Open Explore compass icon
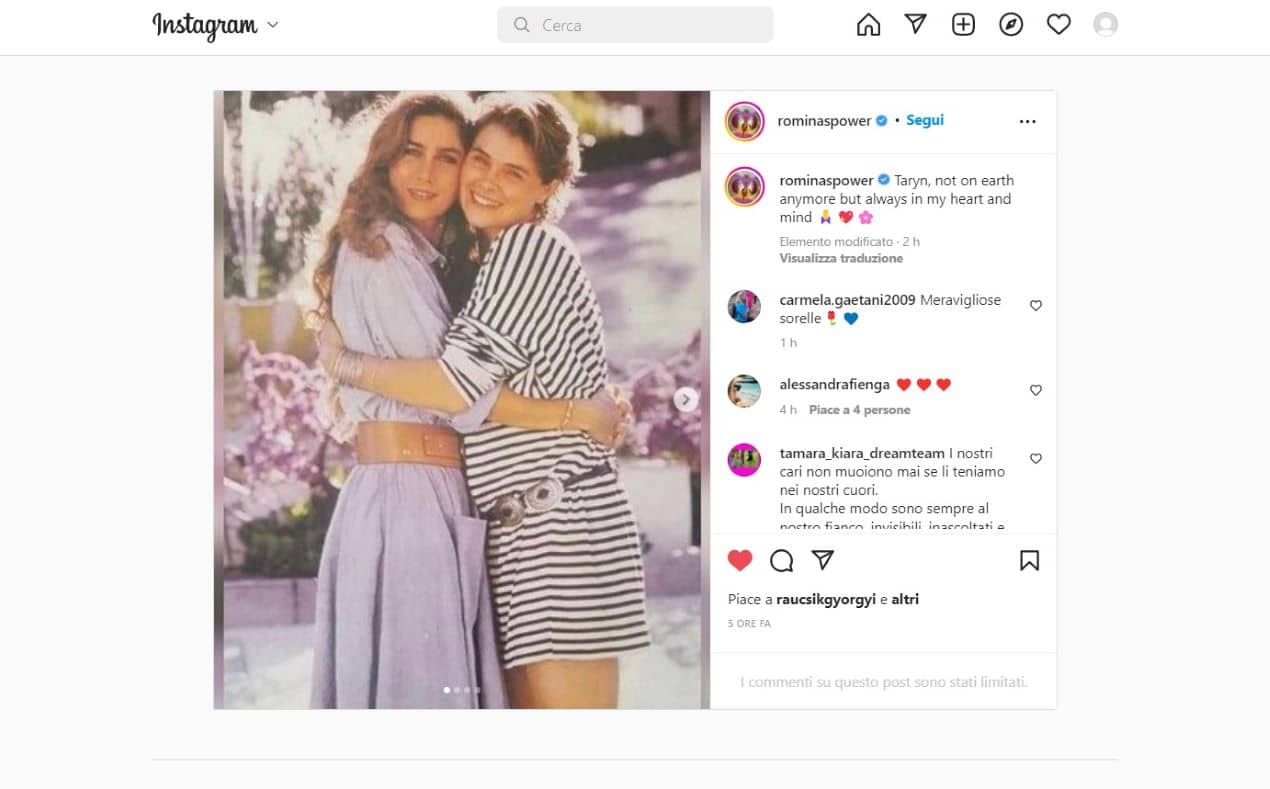The image size is (1270, 789). tap(1011, 25)
